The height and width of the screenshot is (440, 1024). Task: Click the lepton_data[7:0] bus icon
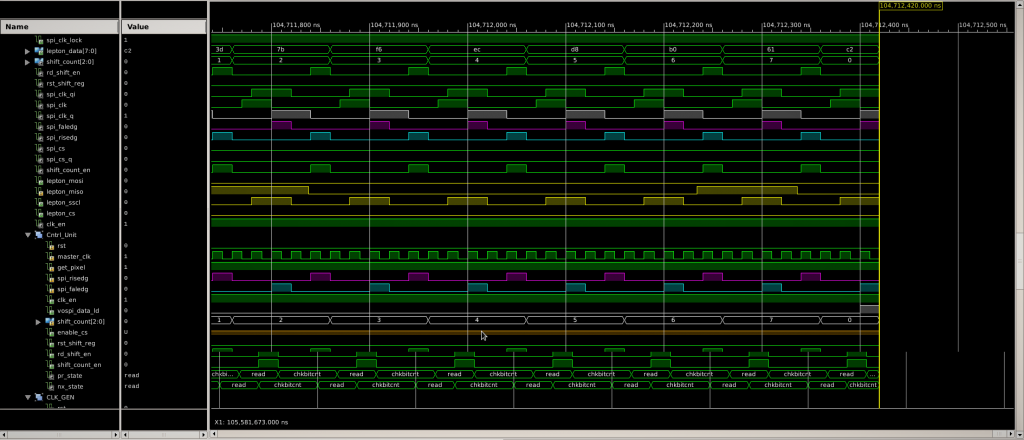click(39, 51)
